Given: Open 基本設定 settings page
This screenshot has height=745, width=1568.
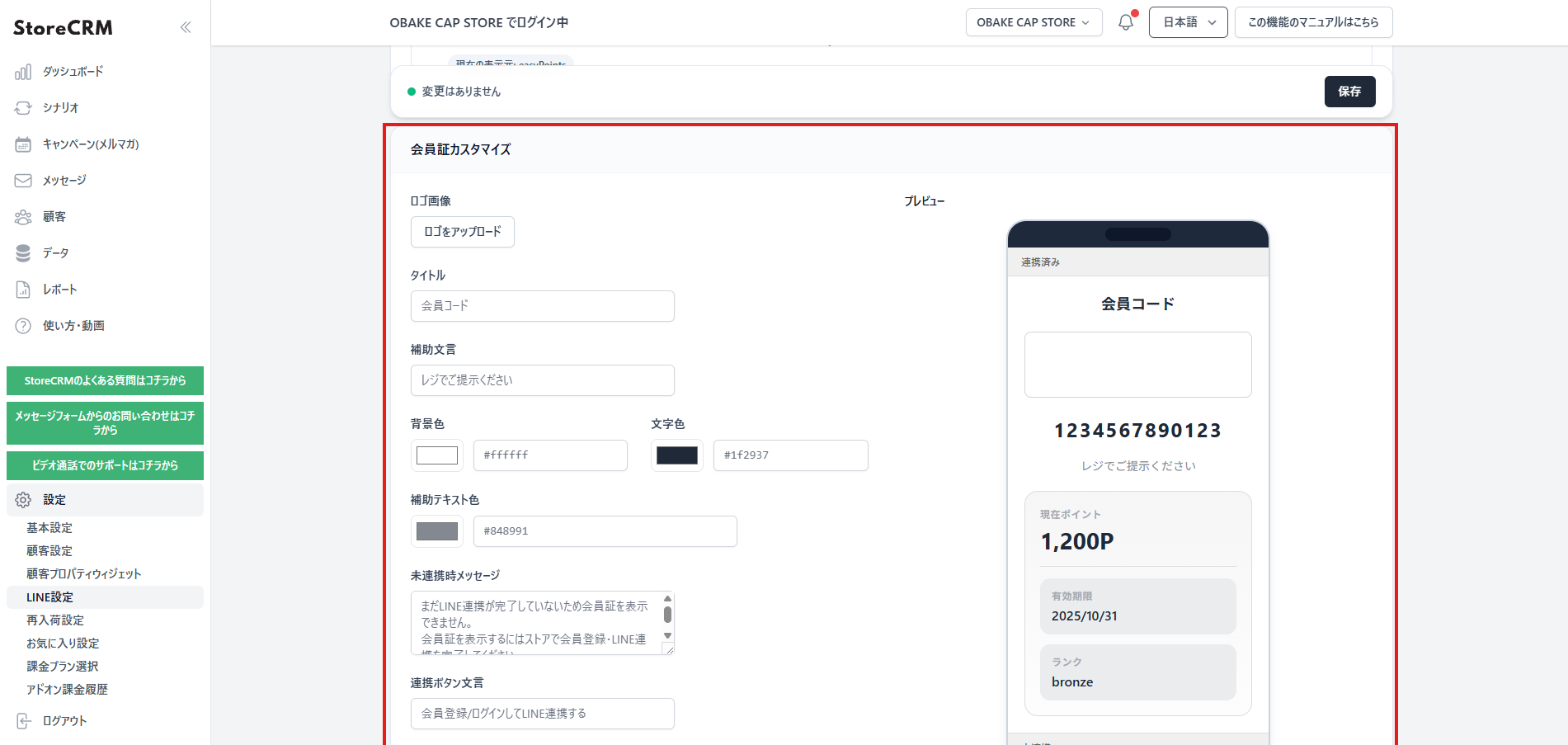Looking at the screenshot, I should [49, 528].
